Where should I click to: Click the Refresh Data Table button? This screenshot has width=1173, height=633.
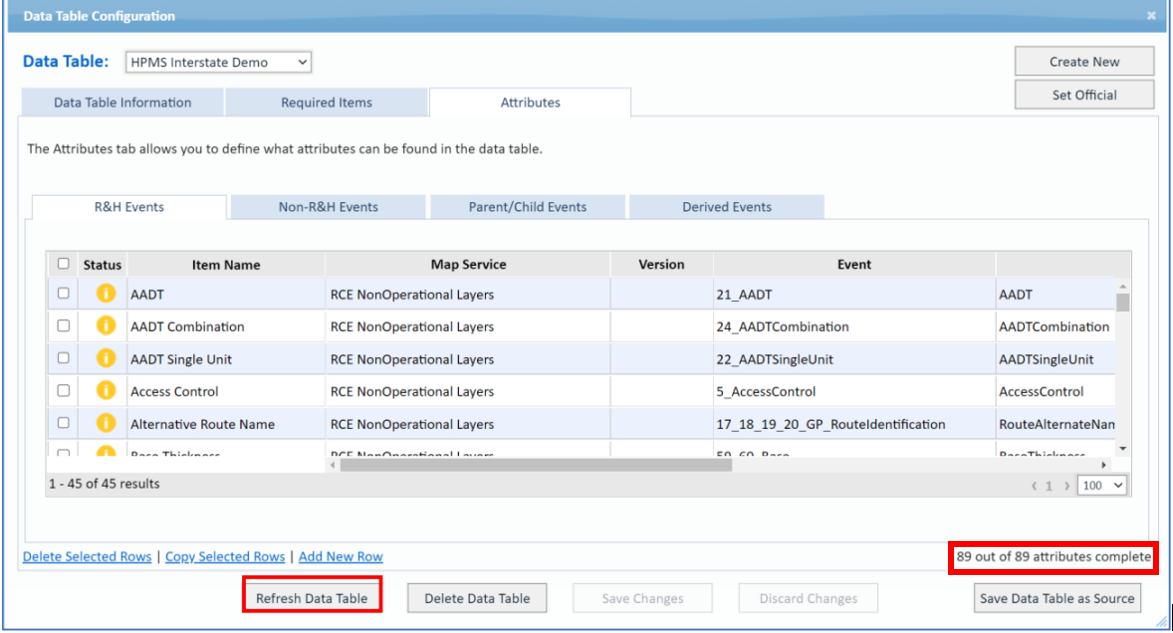point(311,598)
